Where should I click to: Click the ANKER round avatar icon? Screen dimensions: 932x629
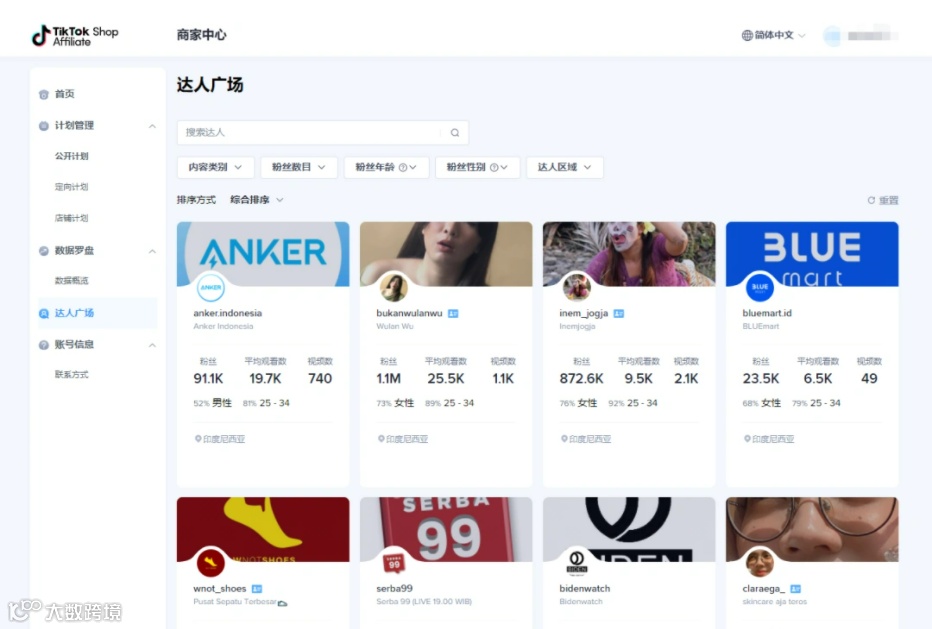[210, 287]
